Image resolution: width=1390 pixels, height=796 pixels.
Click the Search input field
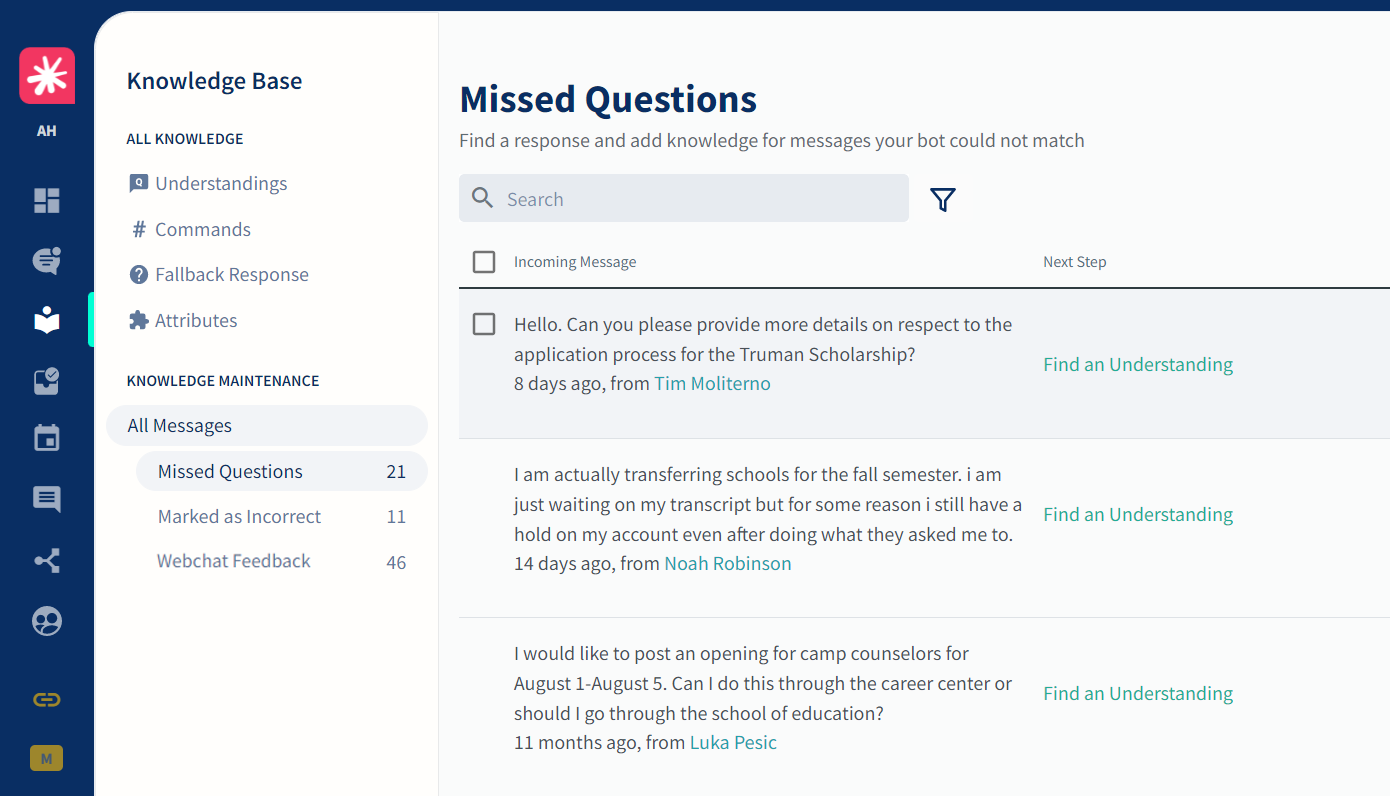tap(684, 198)
